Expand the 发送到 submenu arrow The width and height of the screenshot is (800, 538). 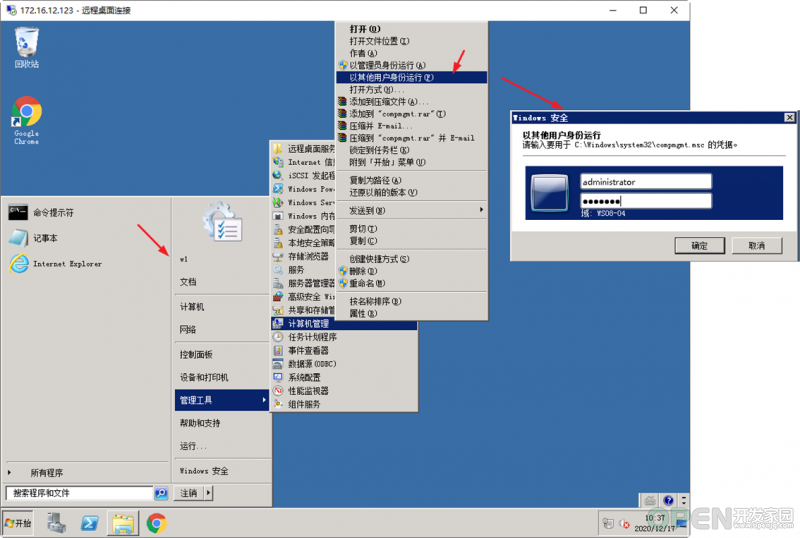[x=481, y=210]
